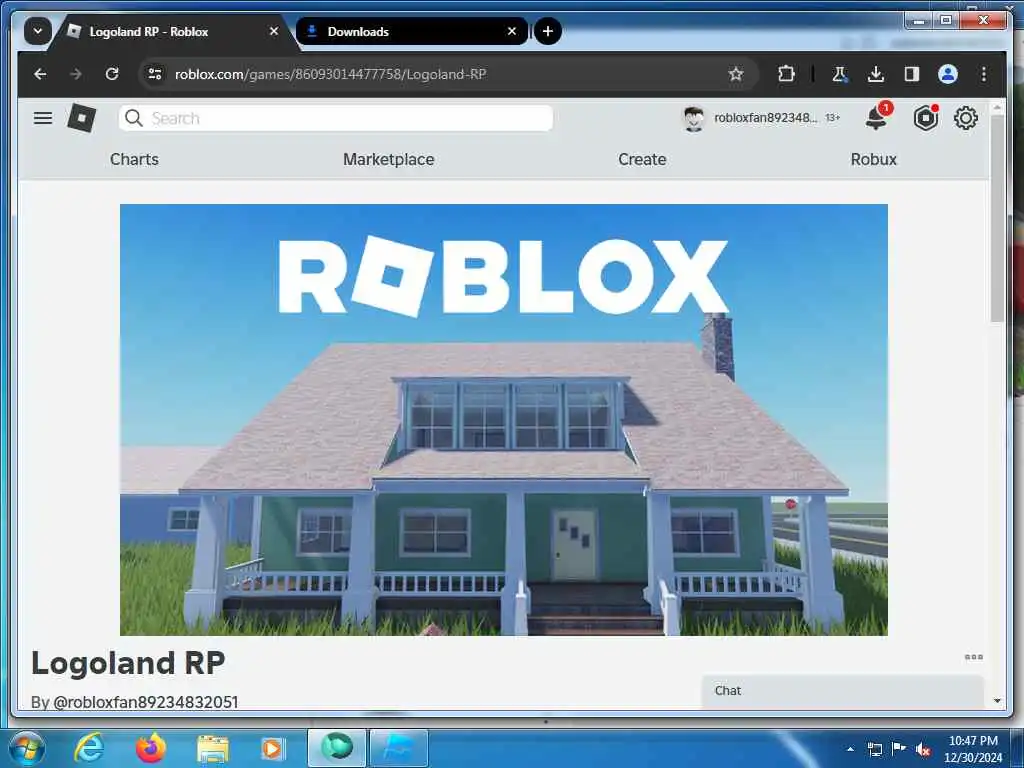Open Windows Media Player from the taskbar
The image size is (1024, 768).
(x=273, y=748)
